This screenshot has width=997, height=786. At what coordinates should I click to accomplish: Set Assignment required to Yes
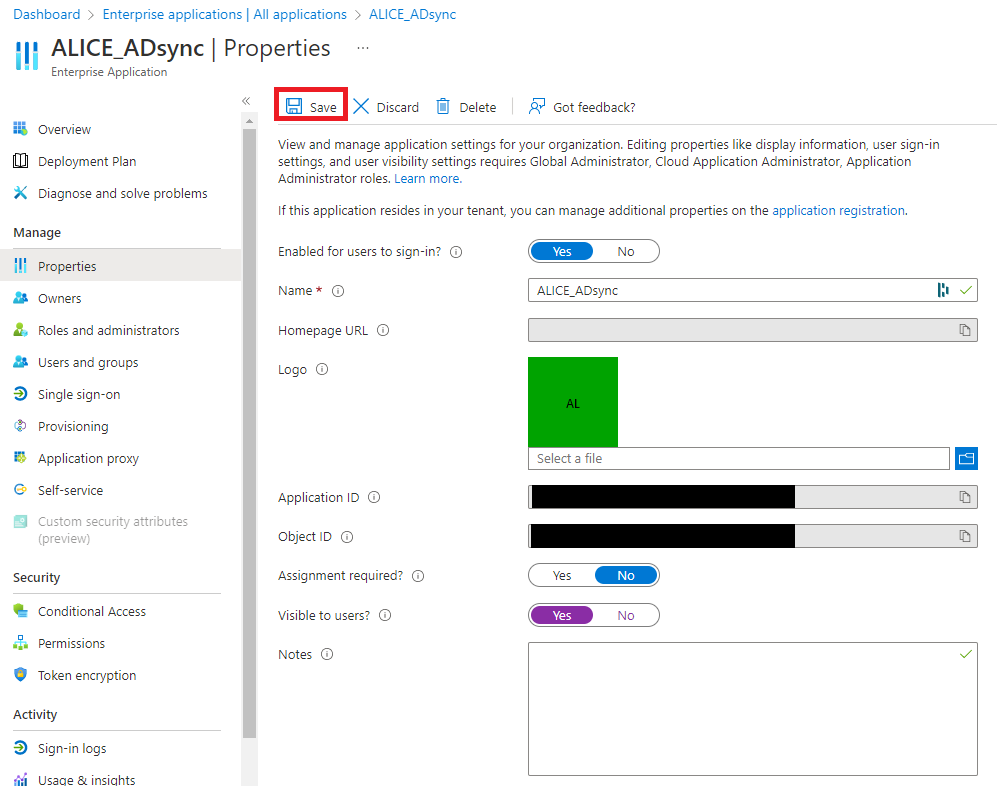(561, 576)
